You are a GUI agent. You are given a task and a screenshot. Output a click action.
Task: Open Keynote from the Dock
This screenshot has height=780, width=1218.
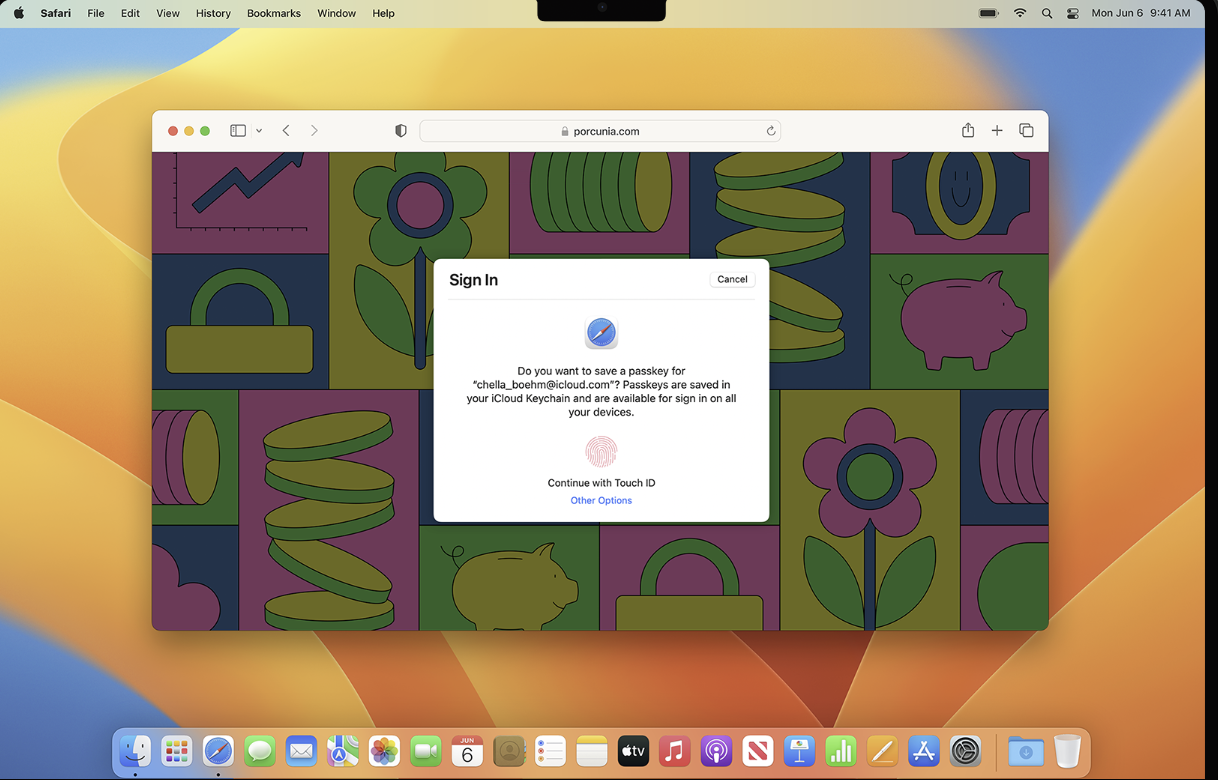(799, 750)
